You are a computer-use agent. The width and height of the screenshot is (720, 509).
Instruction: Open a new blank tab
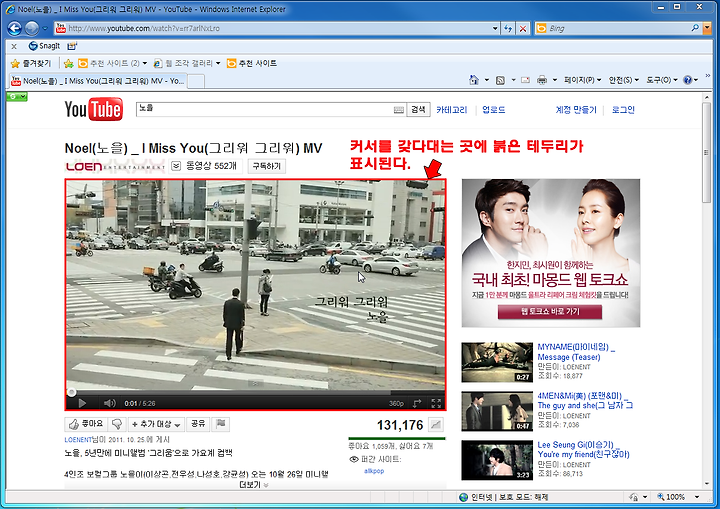coord(196,81)
